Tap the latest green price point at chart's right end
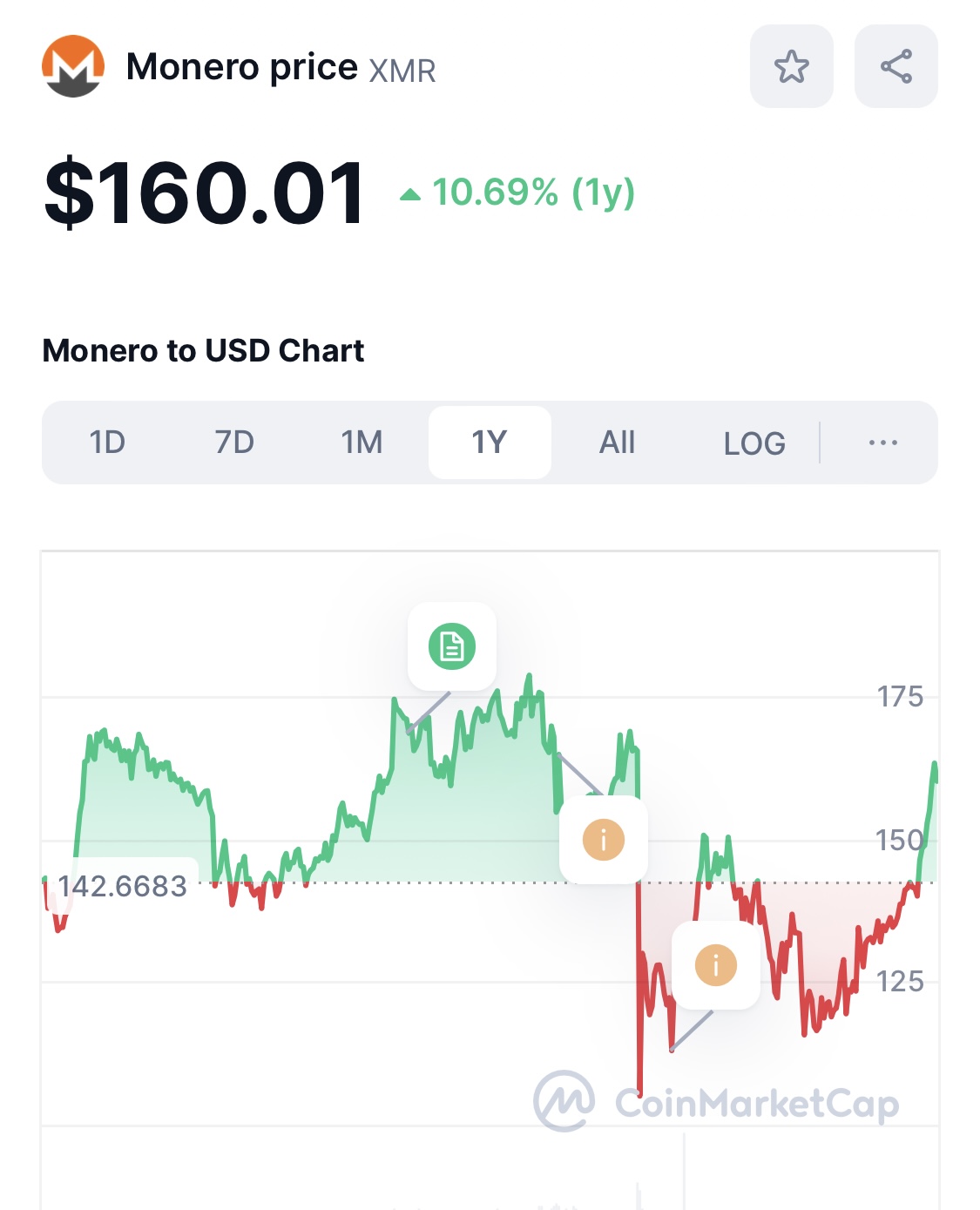Image resolution: width=980 pixels, height=1210 pixels. pyautogui.click(x=935, y=766)
